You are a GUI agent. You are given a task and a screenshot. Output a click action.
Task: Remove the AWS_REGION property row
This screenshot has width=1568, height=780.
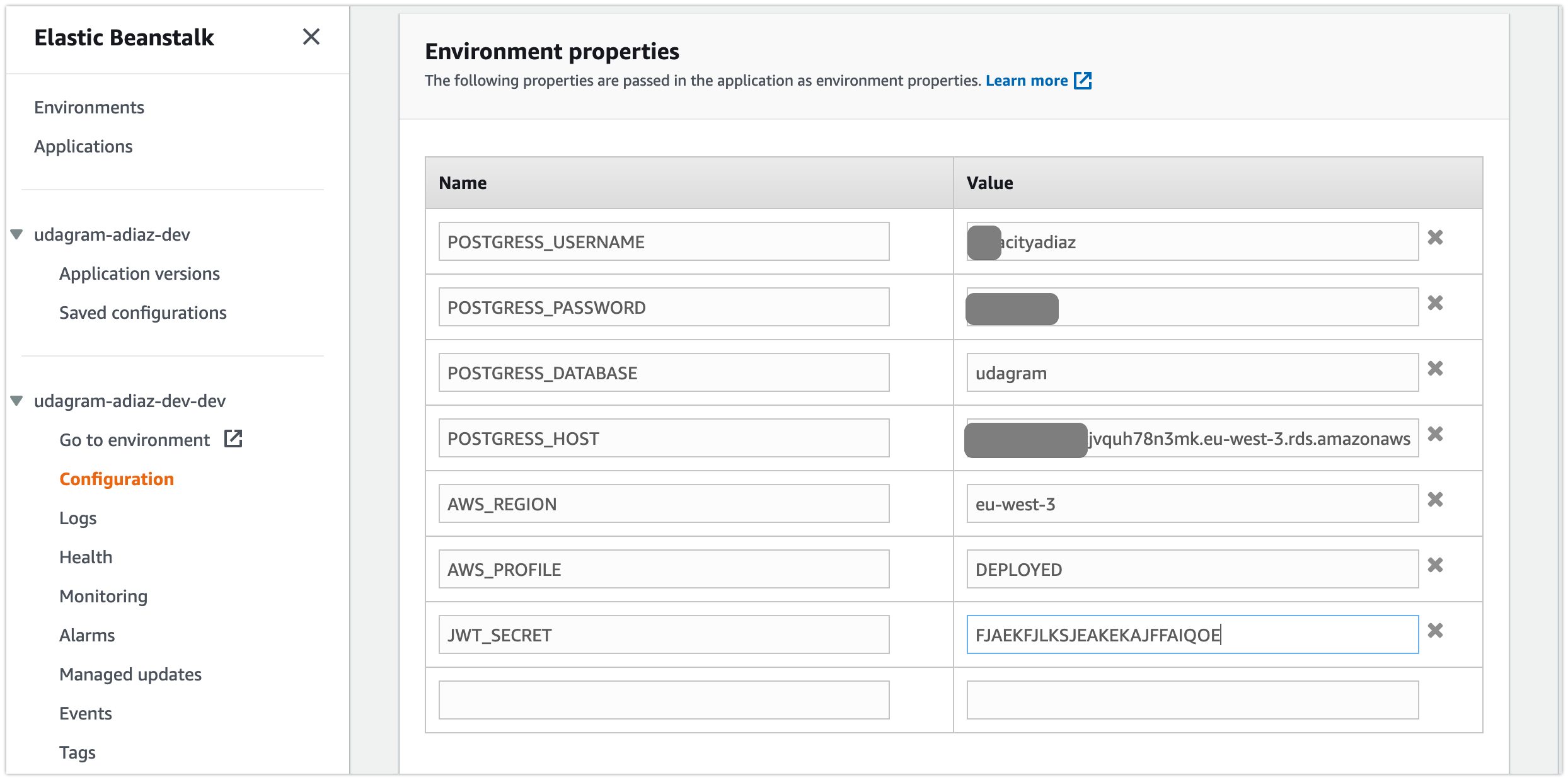(x=1435, y=500)
